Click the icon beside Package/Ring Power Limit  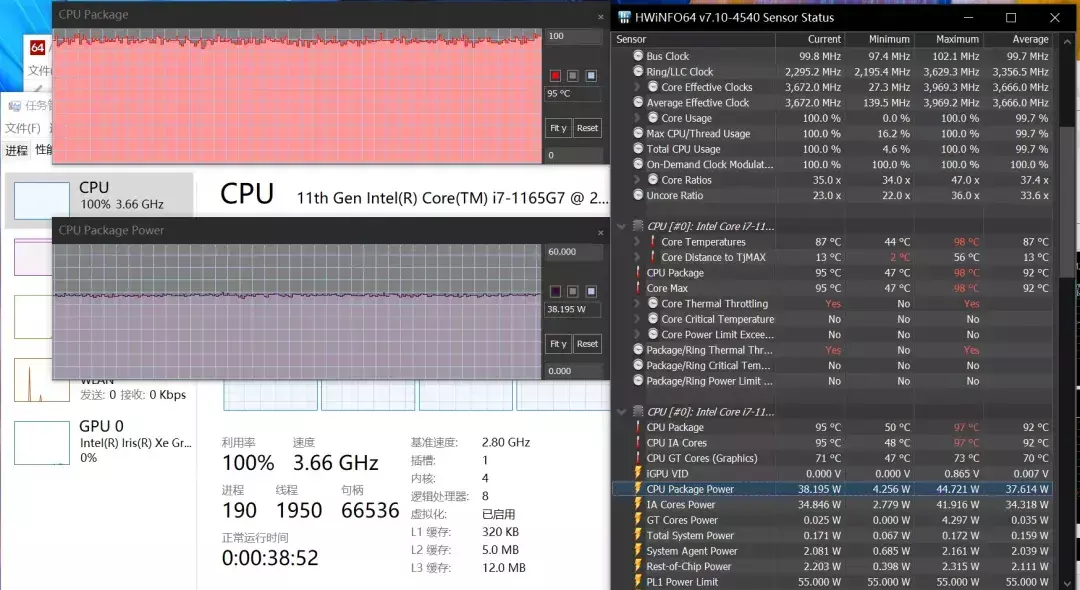pyautogui.click(x=638, y=381)
